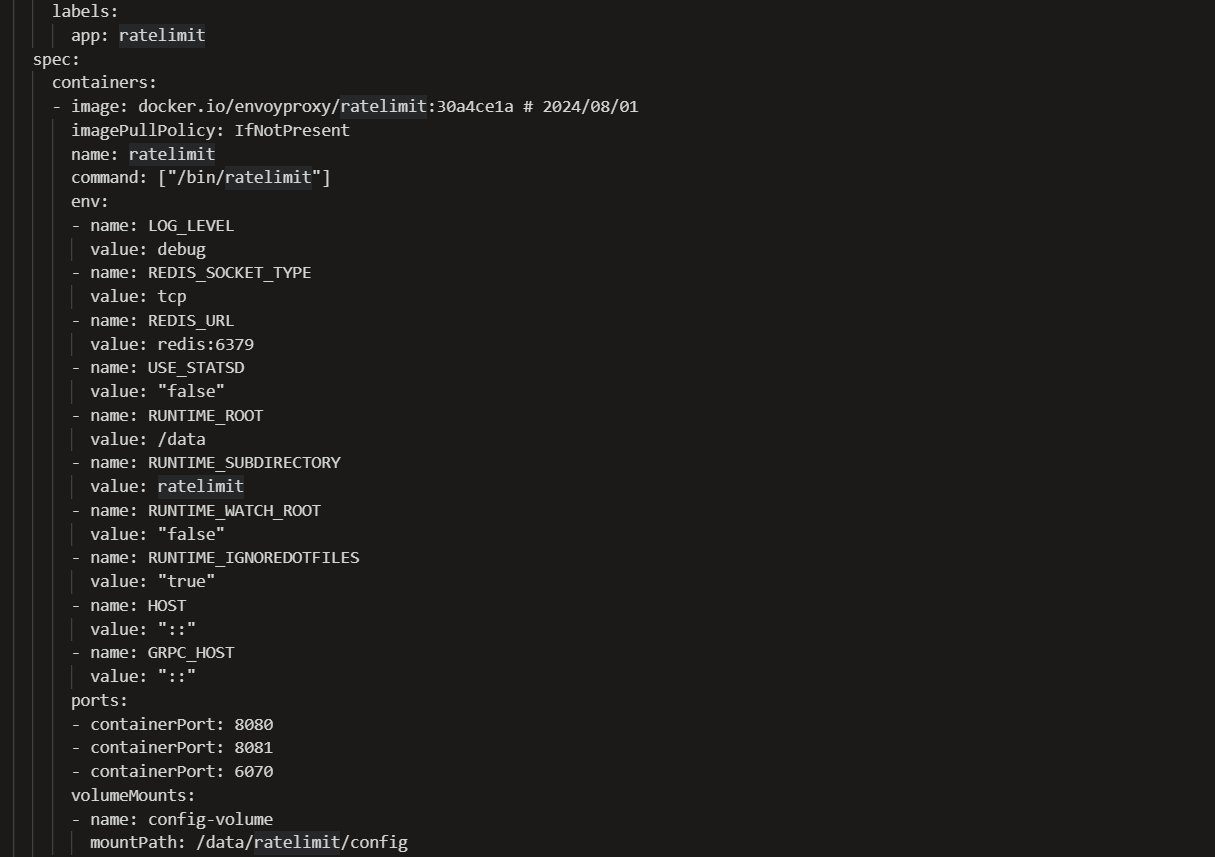This screenshot has height=857, width=1215.
Task: Click the RUNTIME_WATCH_ROOT variable name
Action: pos(234,510)
